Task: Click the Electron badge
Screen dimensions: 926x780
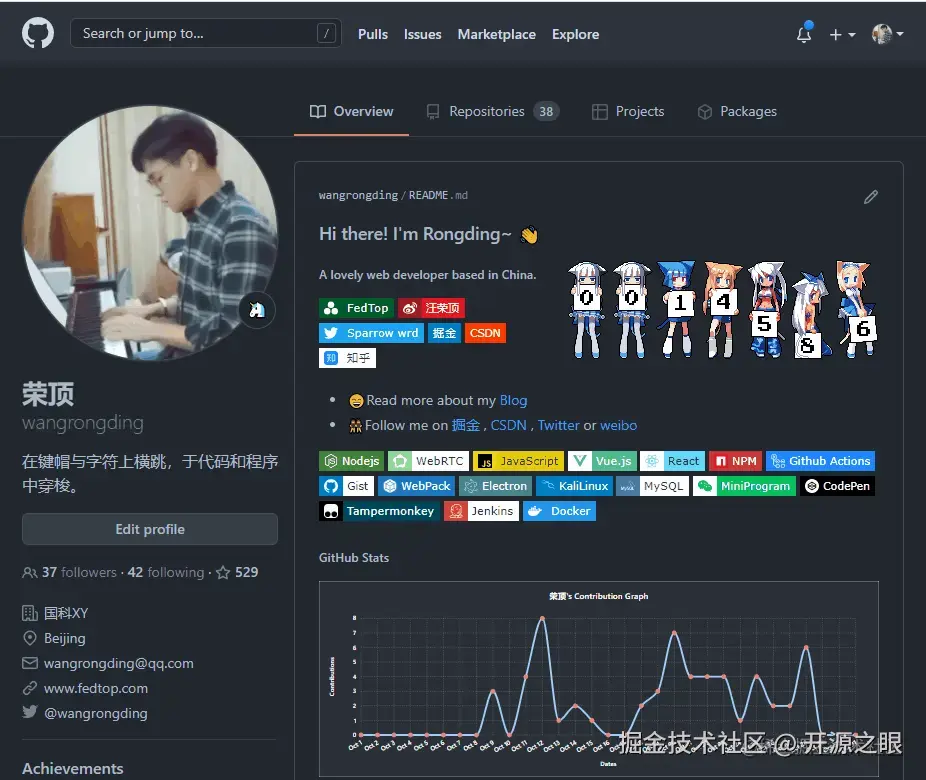Action: pyautogui.click(x=495, y=486)
